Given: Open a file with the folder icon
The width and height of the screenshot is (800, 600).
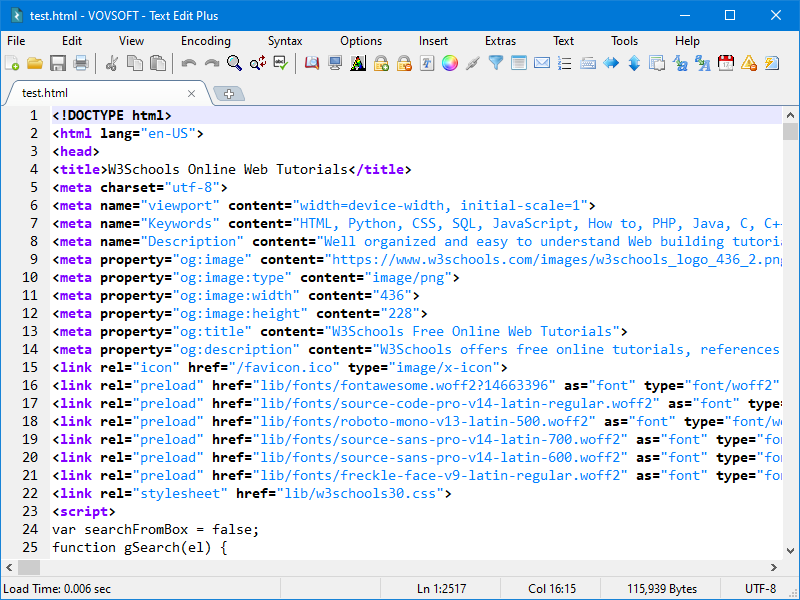Looking at the screenshot, I should click(35, 63).
